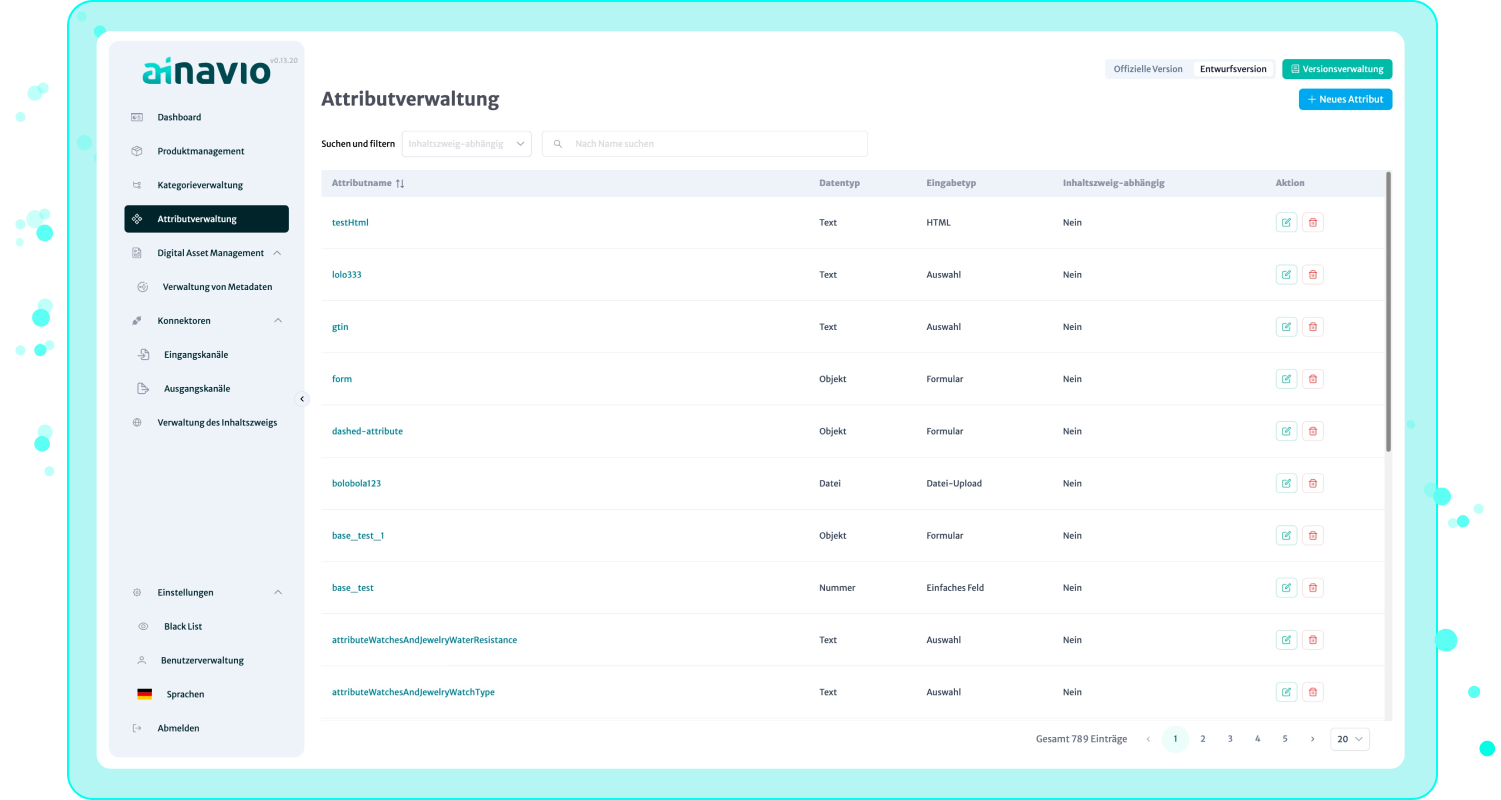
Task: Open Eingangskanäle menu item
Action: [x=196, y=354]
